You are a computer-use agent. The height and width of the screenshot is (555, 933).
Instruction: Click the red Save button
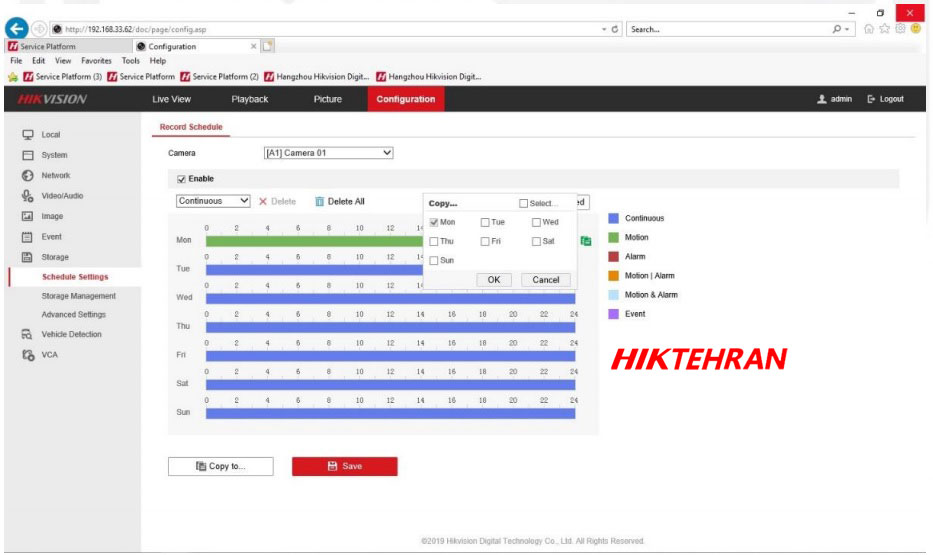(x=345, y=466)
